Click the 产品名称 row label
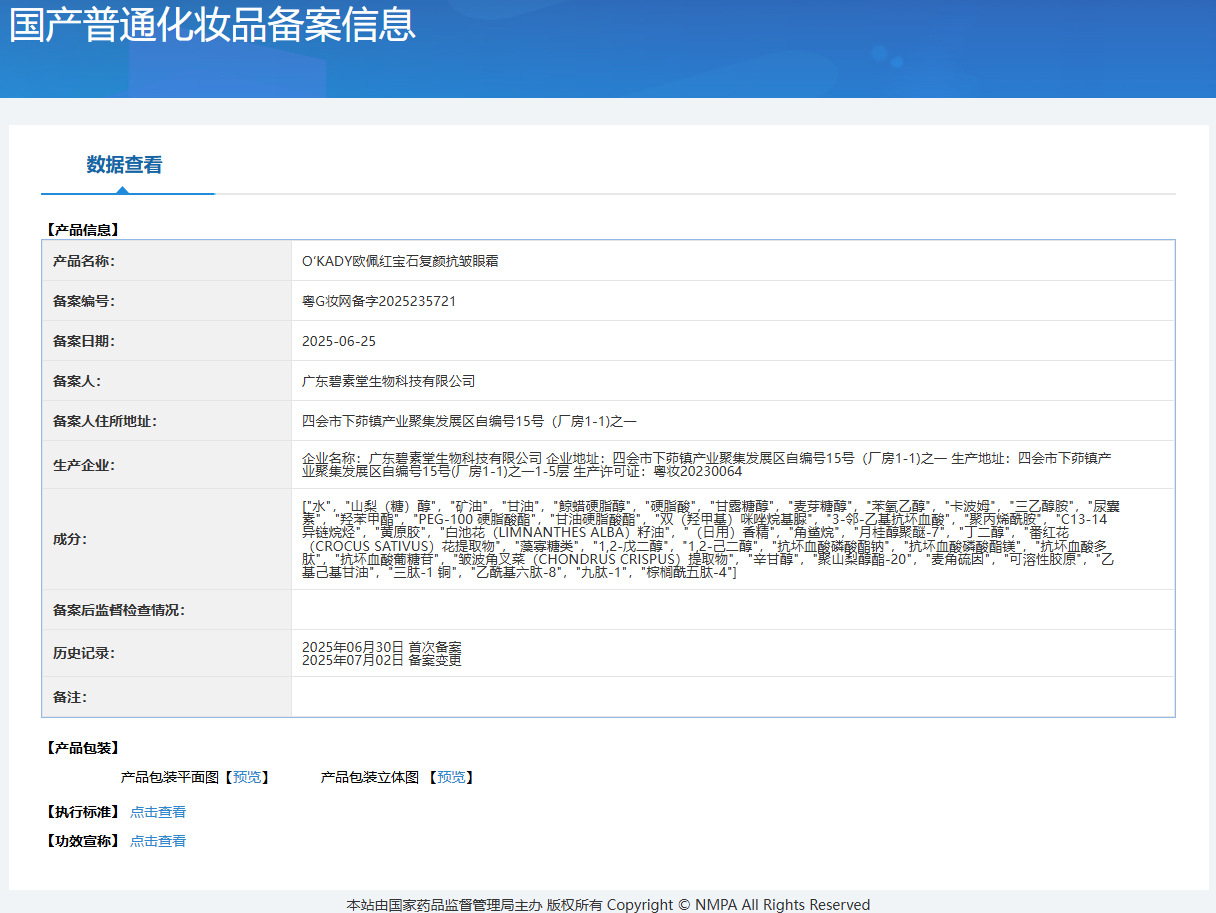Image resolution: width=1216 pixels, height=913 pixels. [84, 261]
